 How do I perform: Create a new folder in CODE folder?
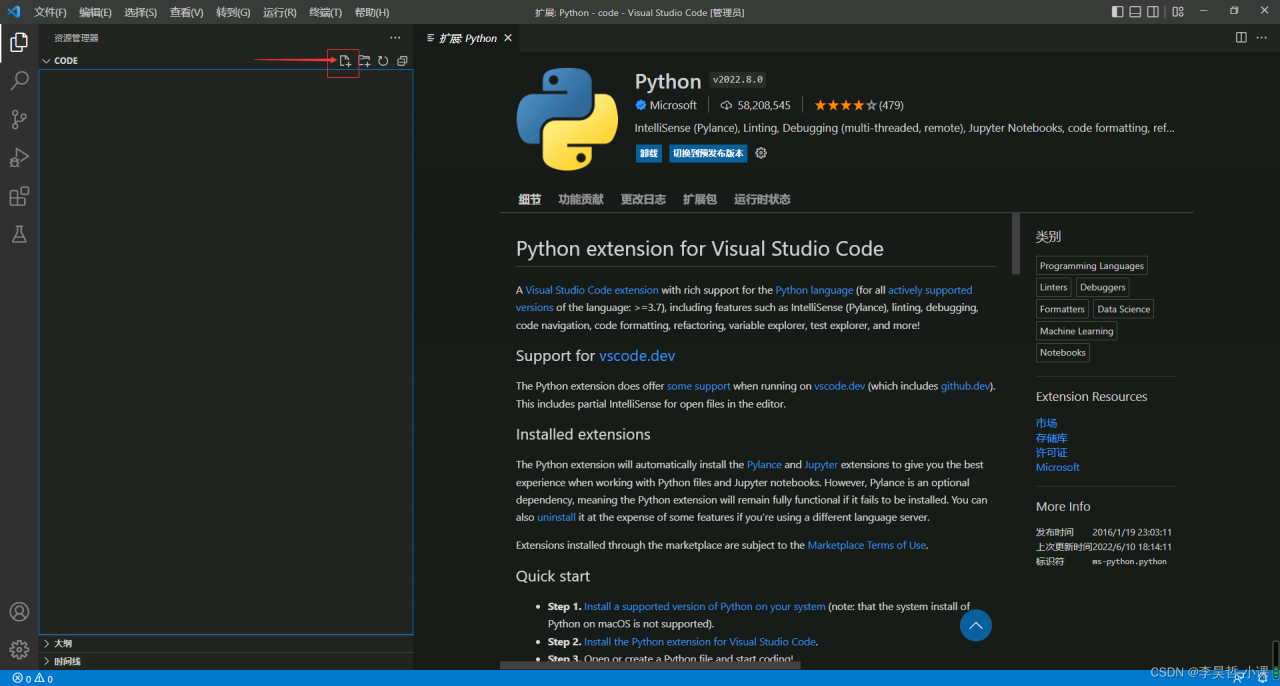pos(364,61)
